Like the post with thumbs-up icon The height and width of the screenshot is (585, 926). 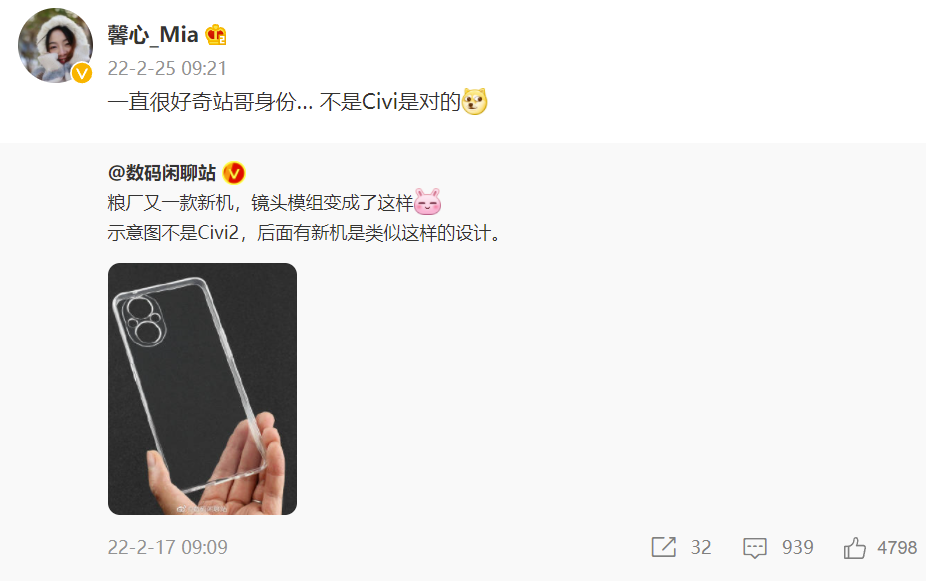(x=855, y=548)
